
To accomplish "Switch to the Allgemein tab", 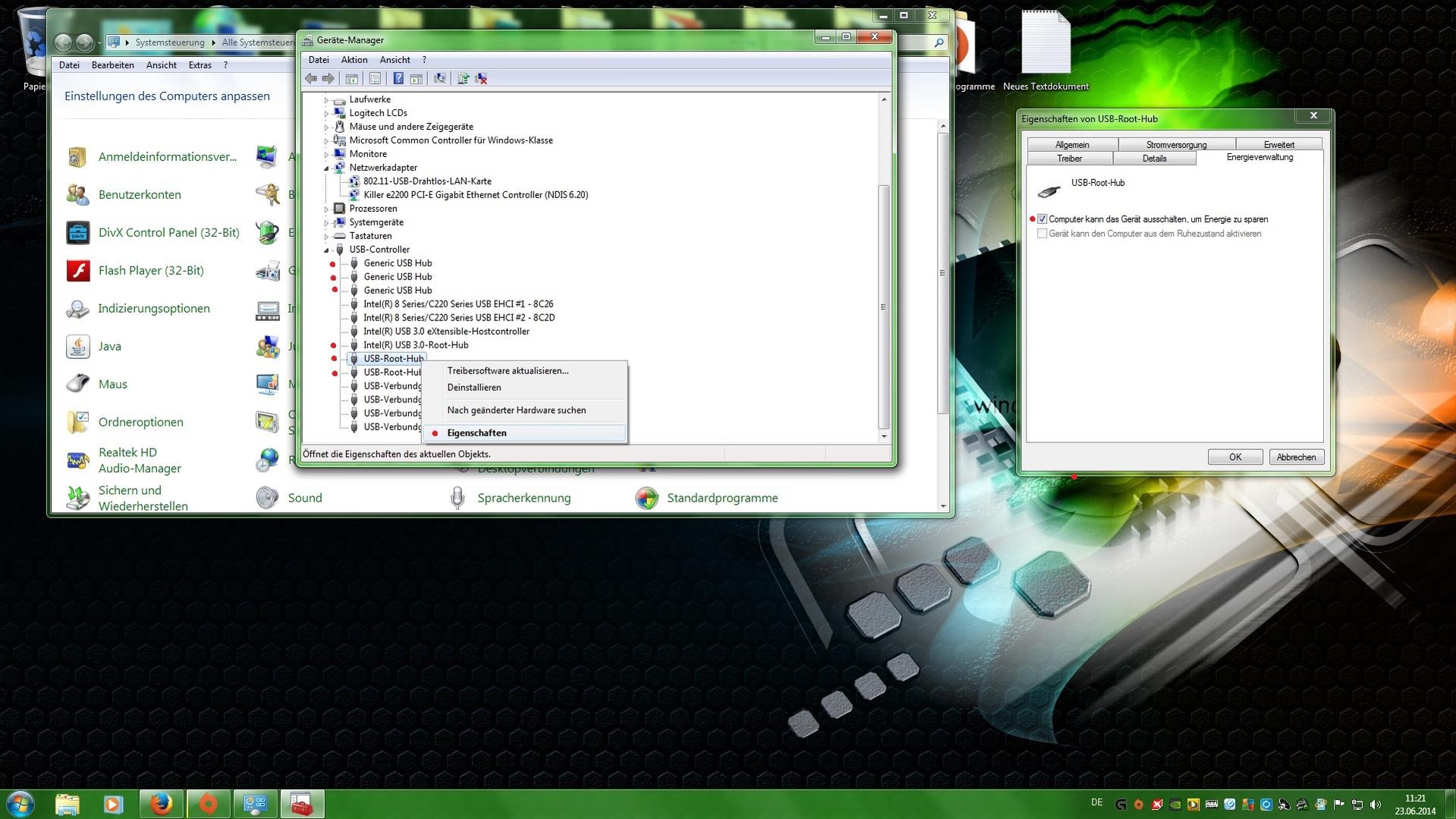I will 1072,144.
